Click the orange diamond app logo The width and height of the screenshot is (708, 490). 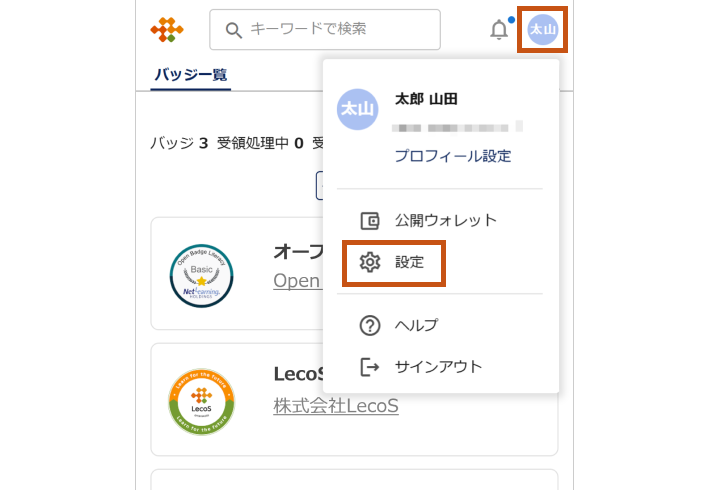(167, 30)
